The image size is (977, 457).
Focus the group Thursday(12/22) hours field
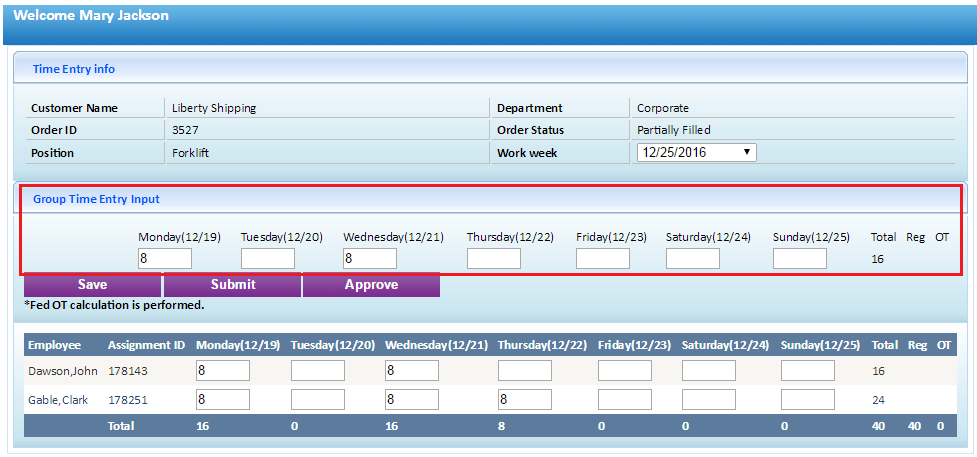tap(494, 258)
